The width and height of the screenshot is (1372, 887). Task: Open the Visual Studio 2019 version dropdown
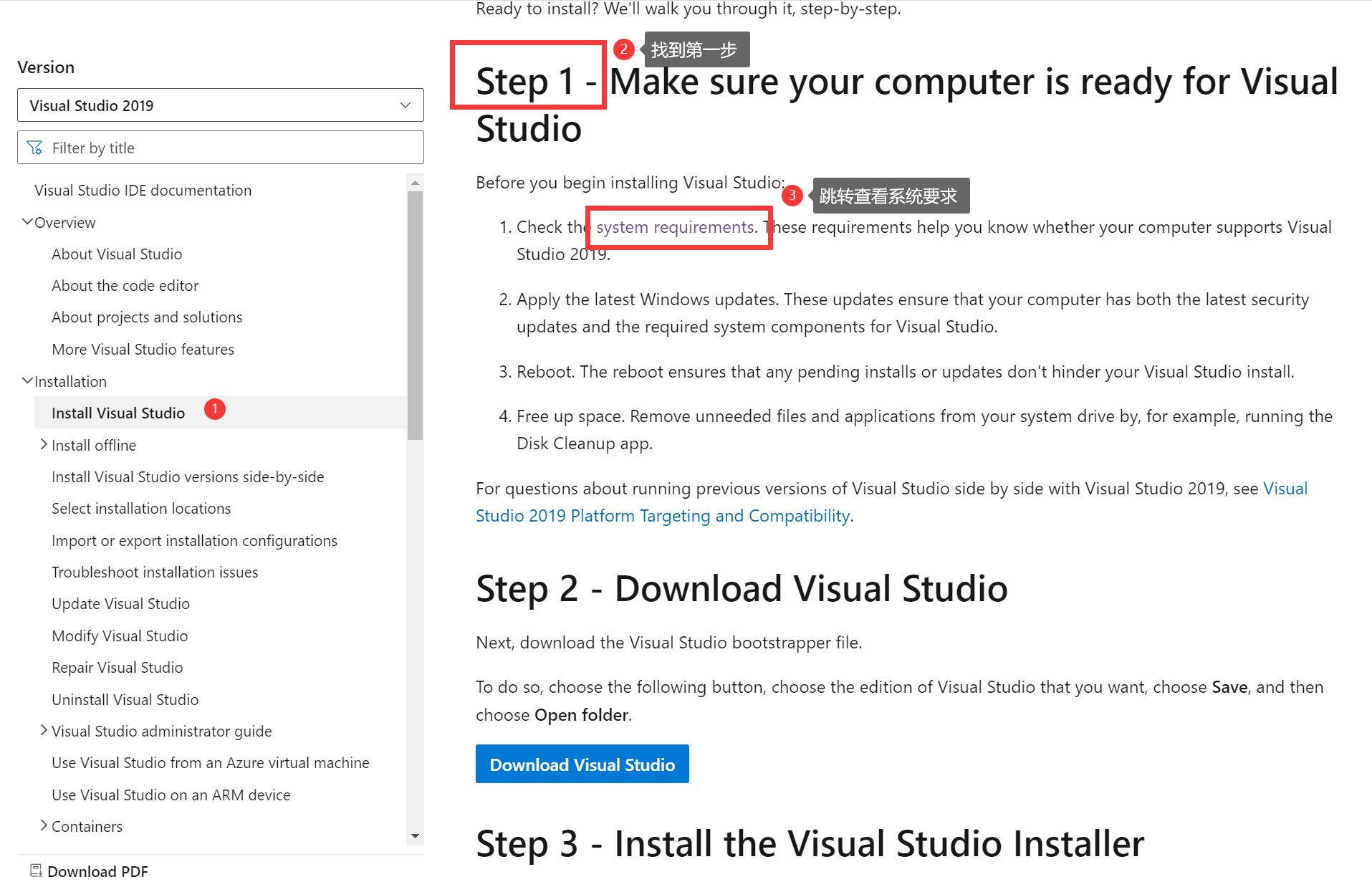click(x=221, y=105)
